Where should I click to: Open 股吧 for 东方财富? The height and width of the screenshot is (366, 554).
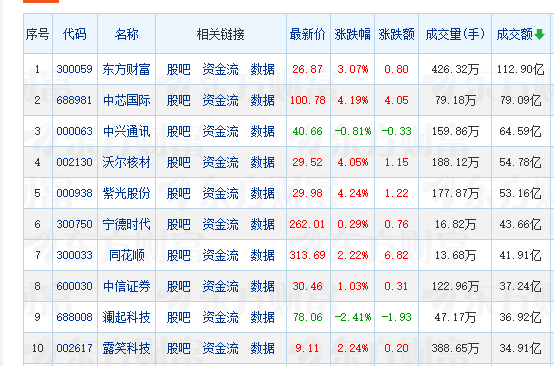178,69
